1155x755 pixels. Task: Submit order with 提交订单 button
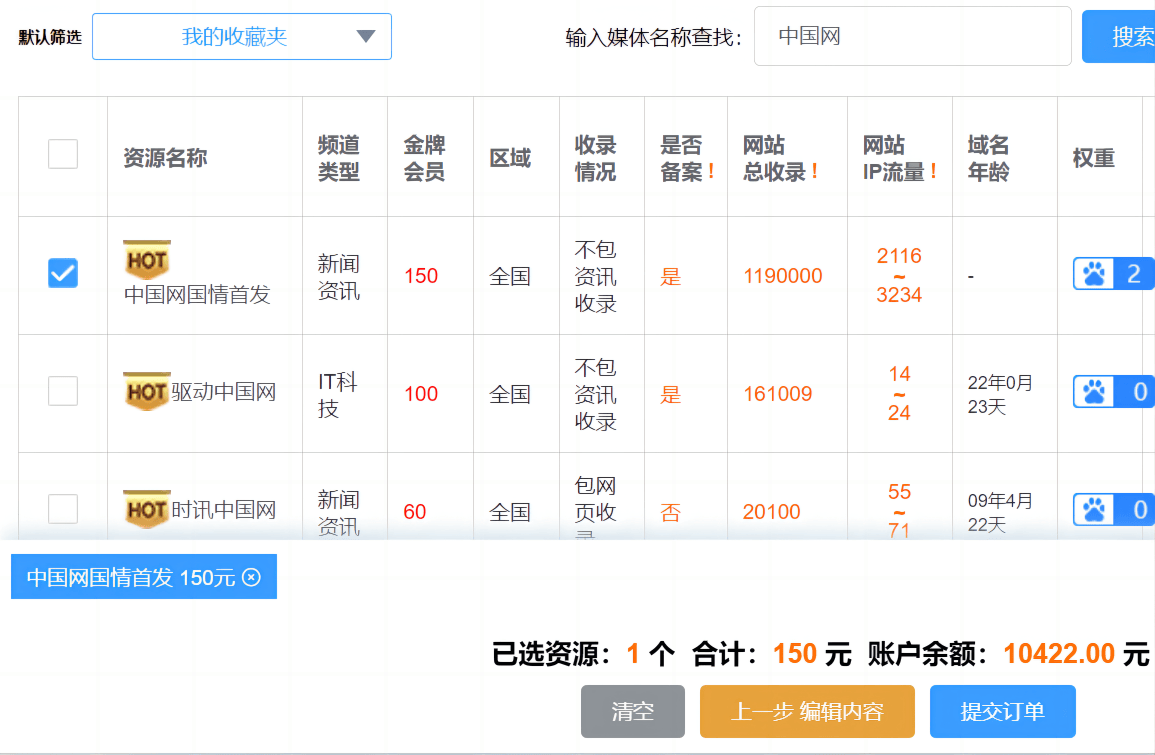(x=1003, y=712)
